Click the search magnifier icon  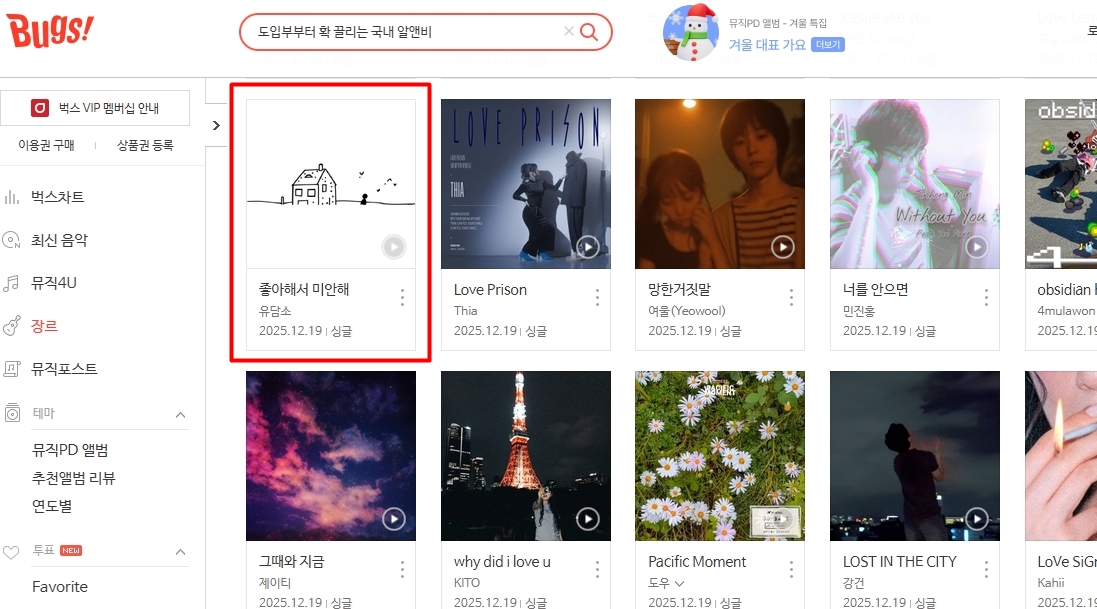click(589, 32)
